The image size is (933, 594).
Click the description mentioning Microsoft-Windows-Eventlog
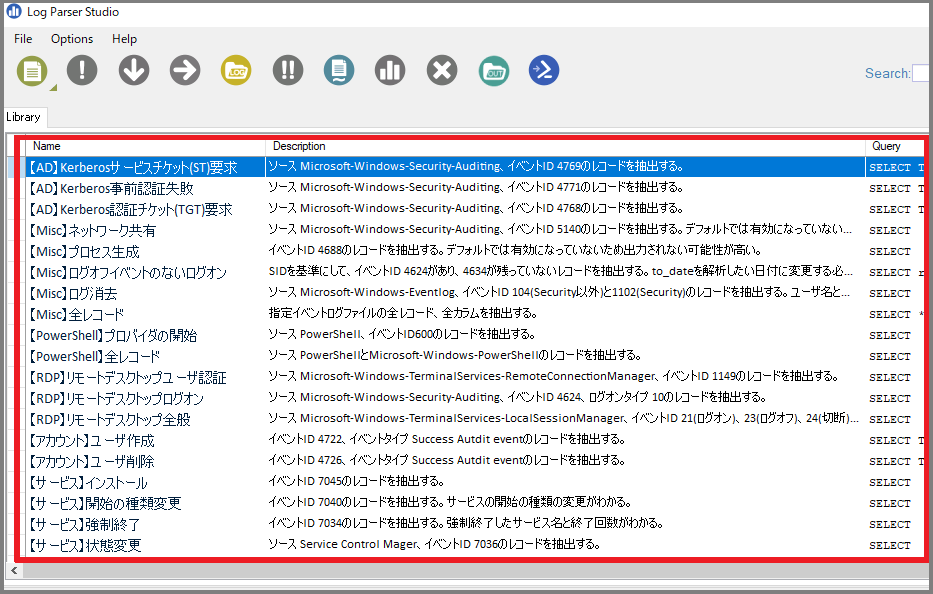point(559,292)
